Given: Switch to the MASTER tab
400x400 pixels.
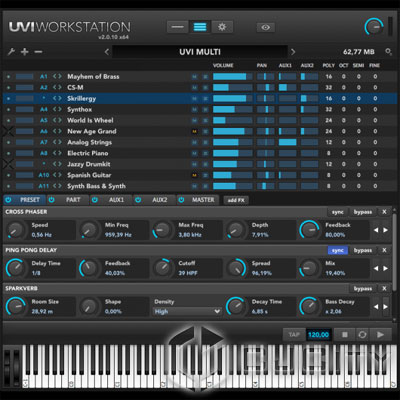Looking at the screenshot, I should (x=203, y=200).
